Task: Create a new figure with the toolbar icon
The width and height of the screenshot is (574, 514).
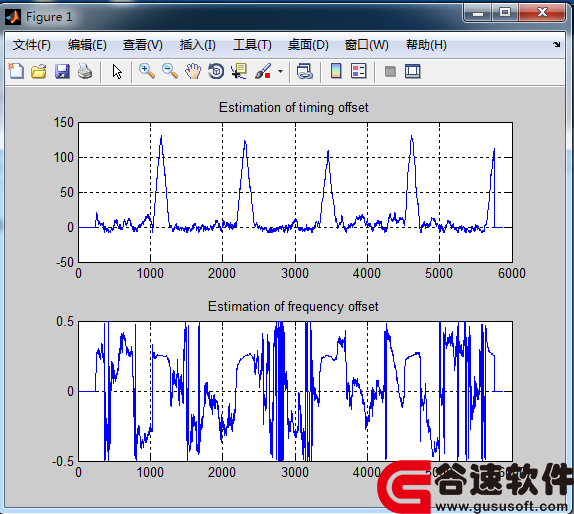Action: 16,71
